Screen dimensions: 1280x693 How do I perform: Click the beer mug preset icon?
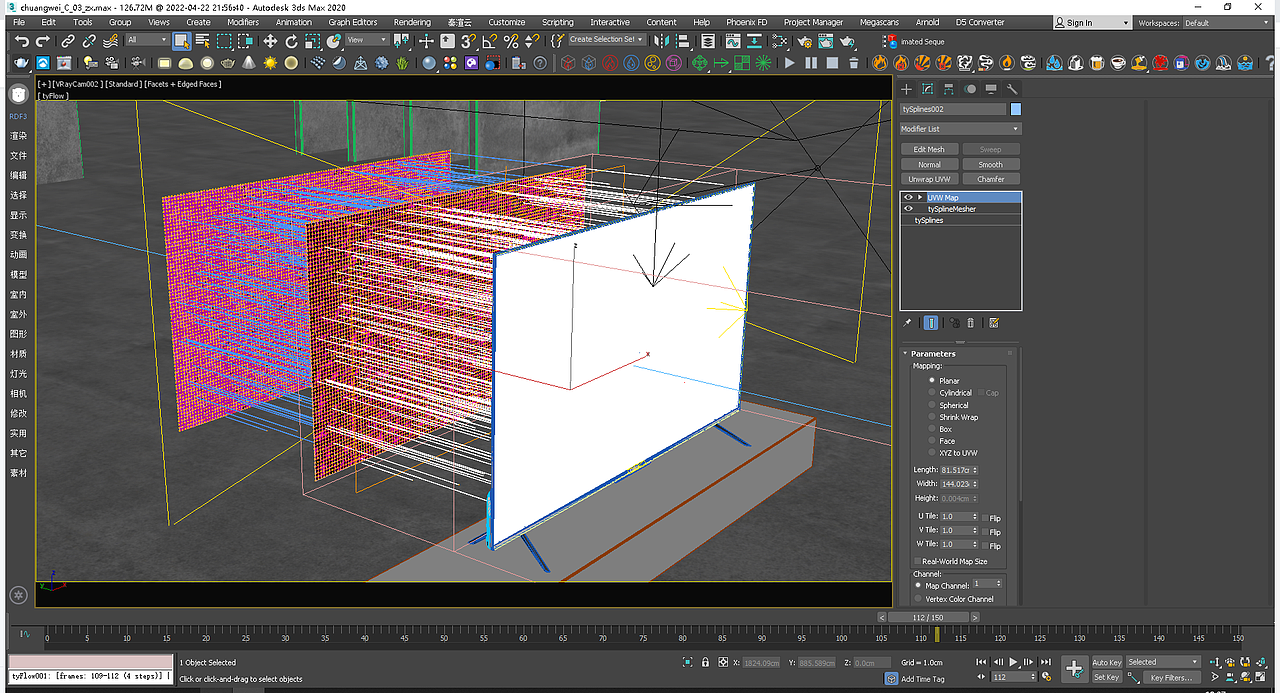1097,62
